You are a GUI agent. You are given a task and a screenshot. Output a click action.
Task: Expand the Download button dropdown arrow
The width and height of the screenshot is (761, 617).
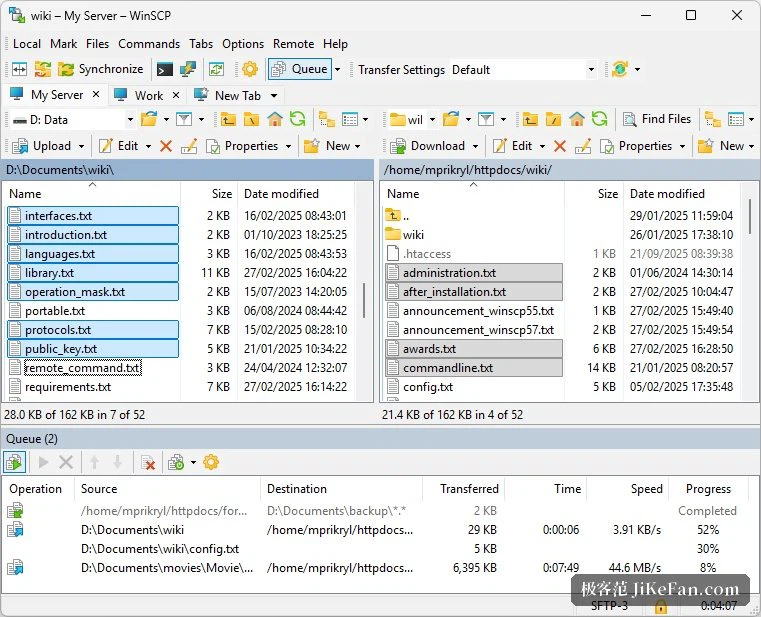click(475, 146)
